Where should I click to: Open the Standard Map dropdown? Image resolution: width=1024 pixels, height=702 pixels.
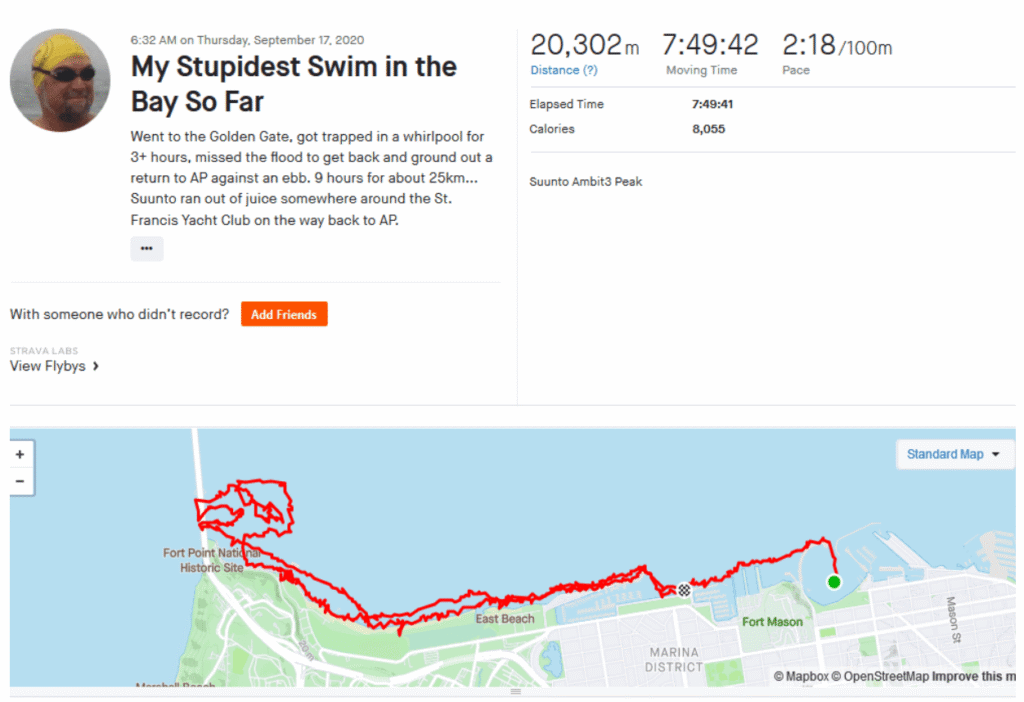pyautogui.click(x=955, y=454)
